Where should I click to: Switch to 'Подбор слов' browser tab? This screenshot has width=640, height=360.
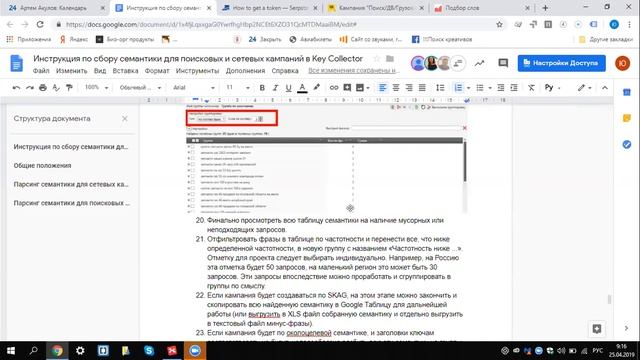pyautogui.click(x=482, y=8)
